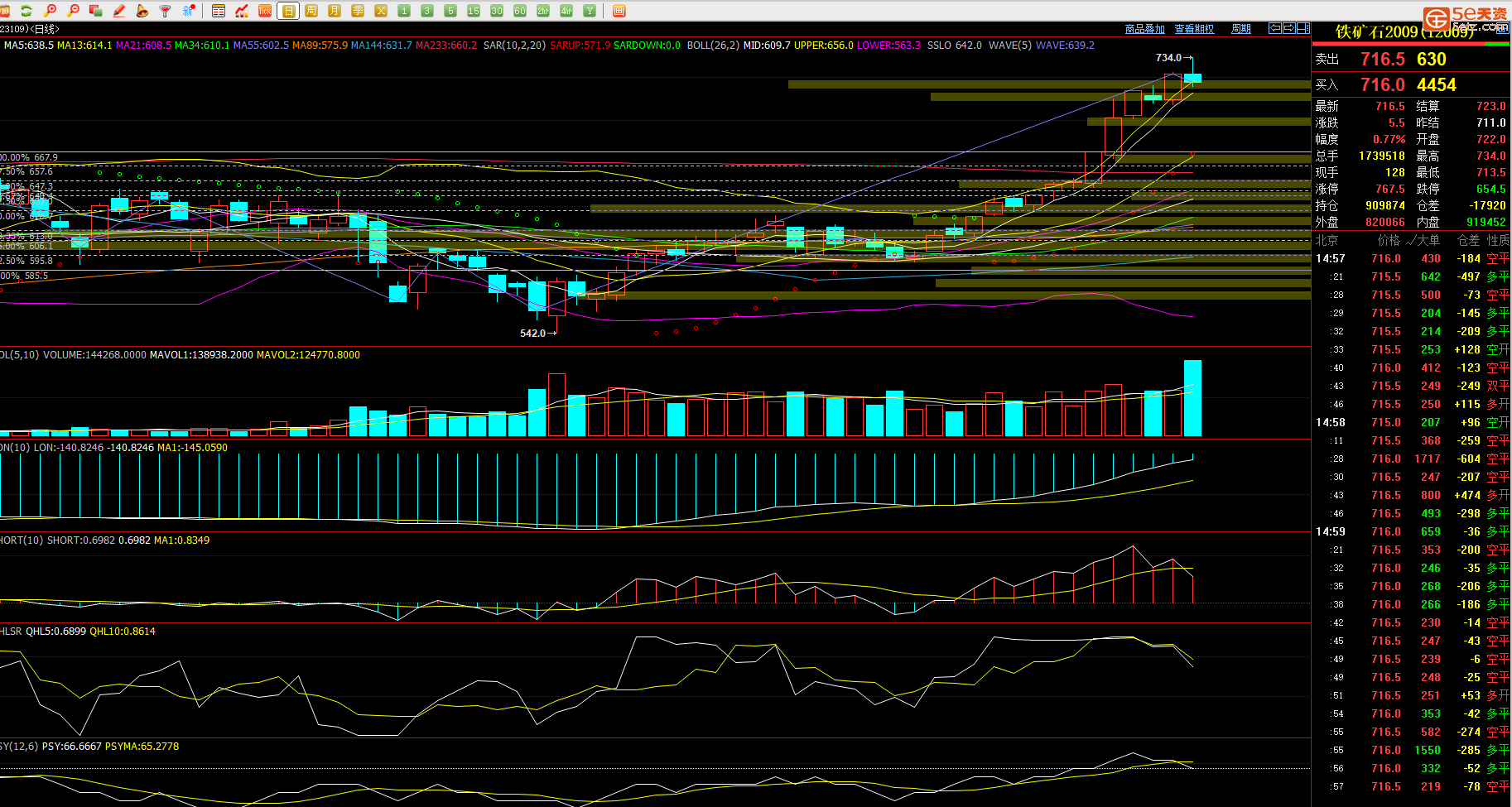Viewport: 1512px width, 807px height.
Task: Open the alert bell icon
Action: pos(142,11)
